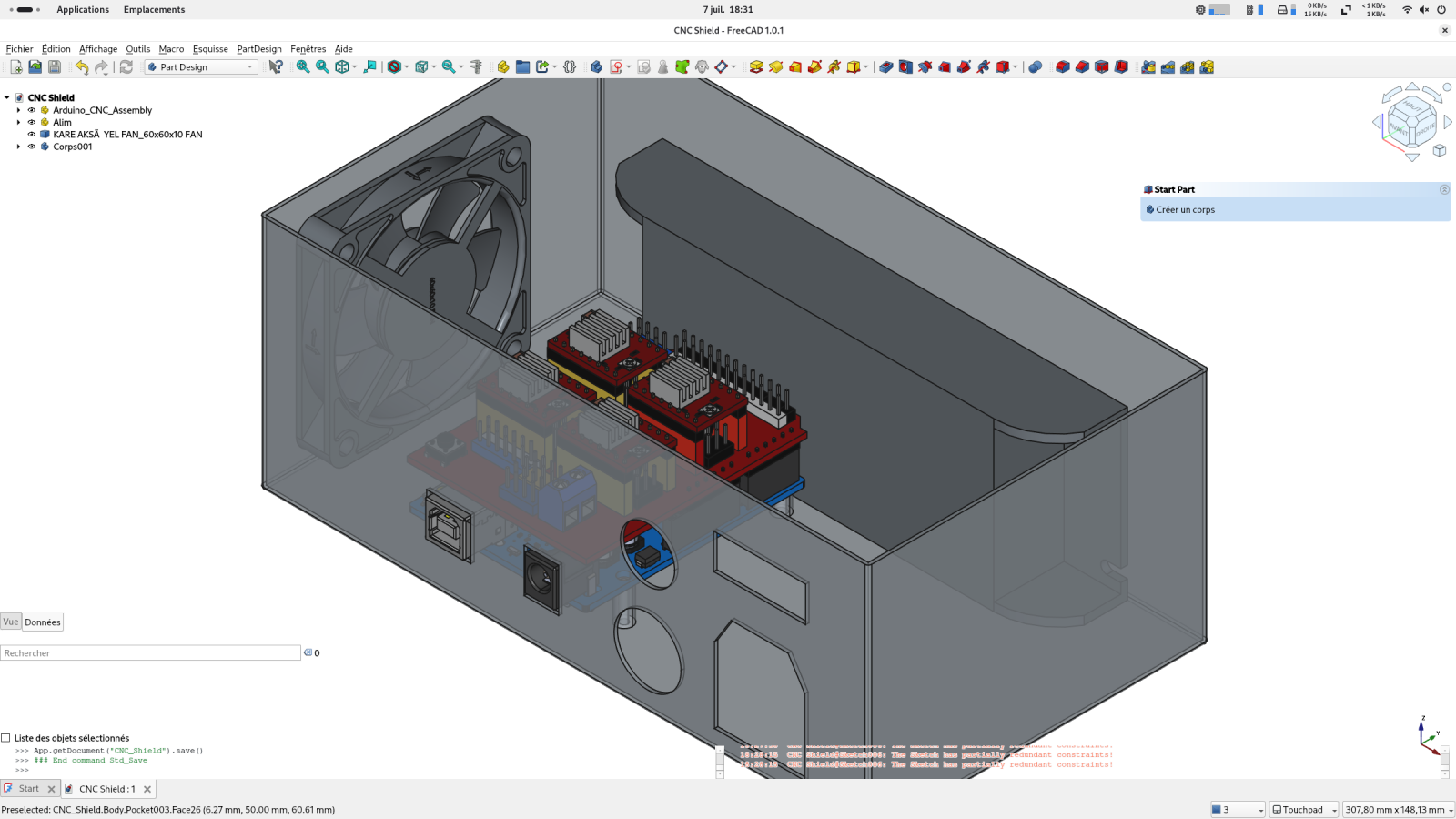Create a new Part container
This screenshot has height=819, width=1456.
[x=503, y=66]
